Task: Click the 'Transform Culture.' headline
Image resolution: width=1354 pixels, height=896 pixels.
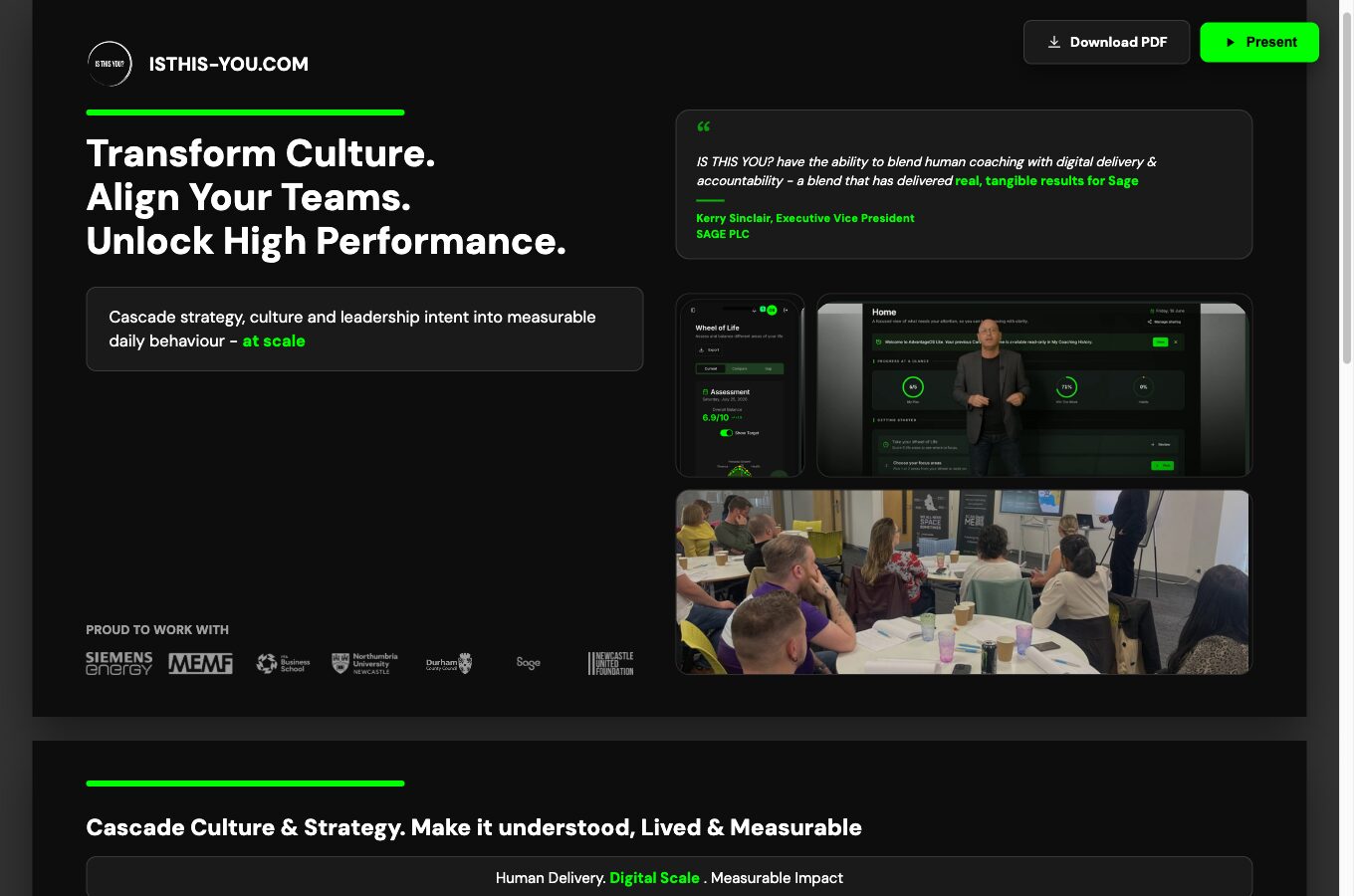Action: tap(261, 153)
